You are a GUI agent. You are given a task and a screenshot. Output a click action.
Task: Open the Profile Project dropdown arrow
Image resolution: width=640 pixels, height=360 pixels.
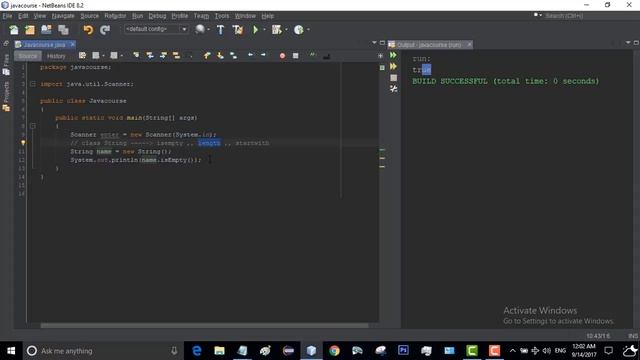click(308, 29)
